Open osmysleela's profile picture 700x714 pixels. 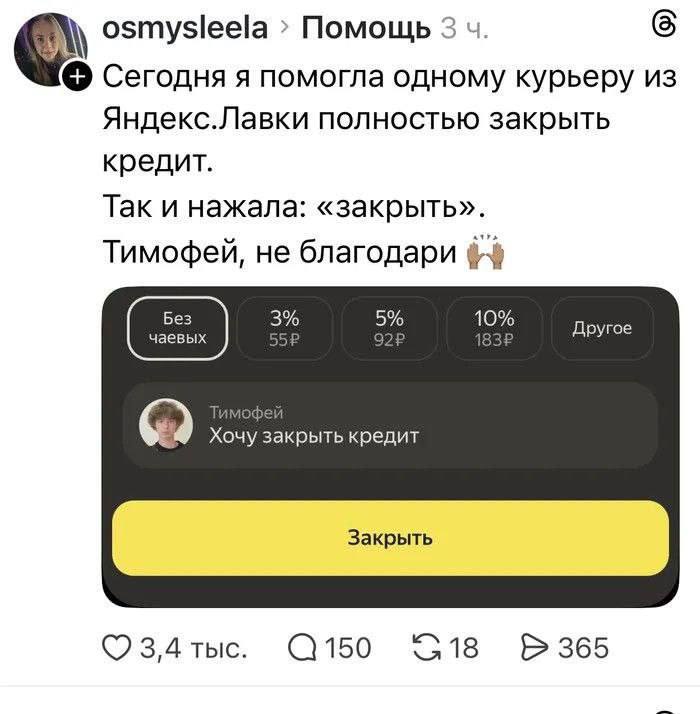50,48
